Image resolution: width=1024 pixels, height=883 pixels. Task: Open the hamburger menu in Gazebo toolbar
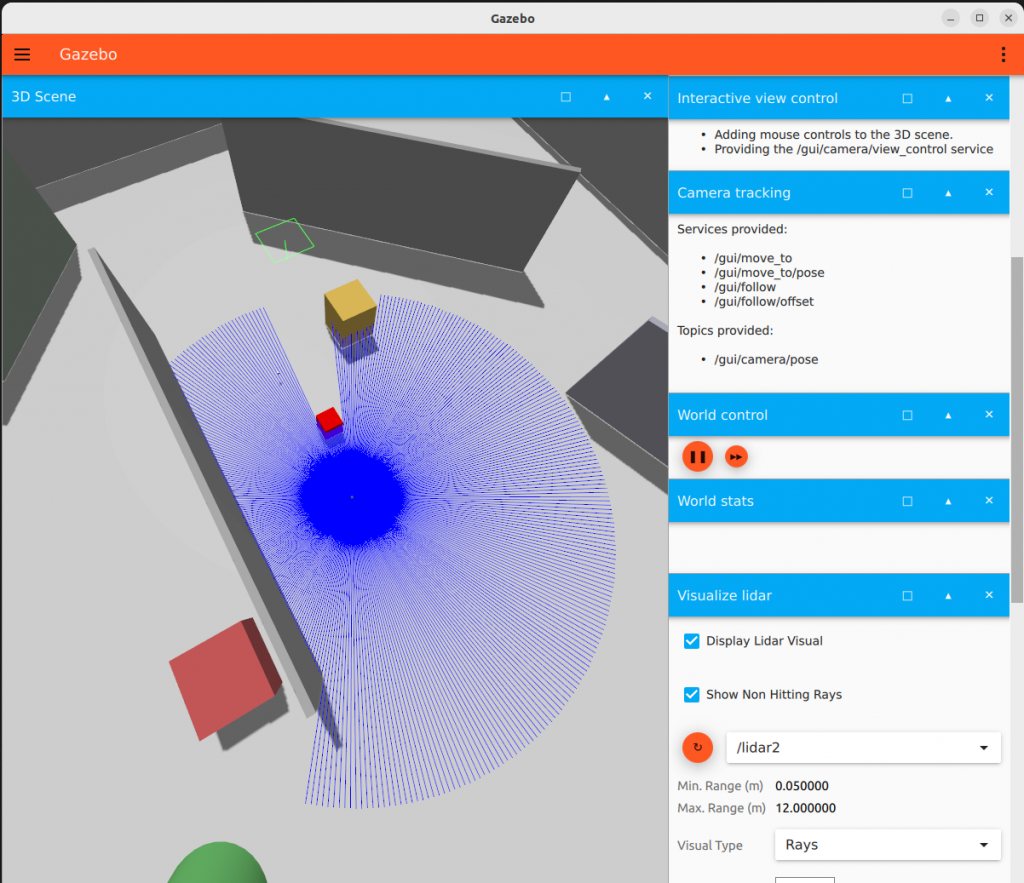coord(22,54)
